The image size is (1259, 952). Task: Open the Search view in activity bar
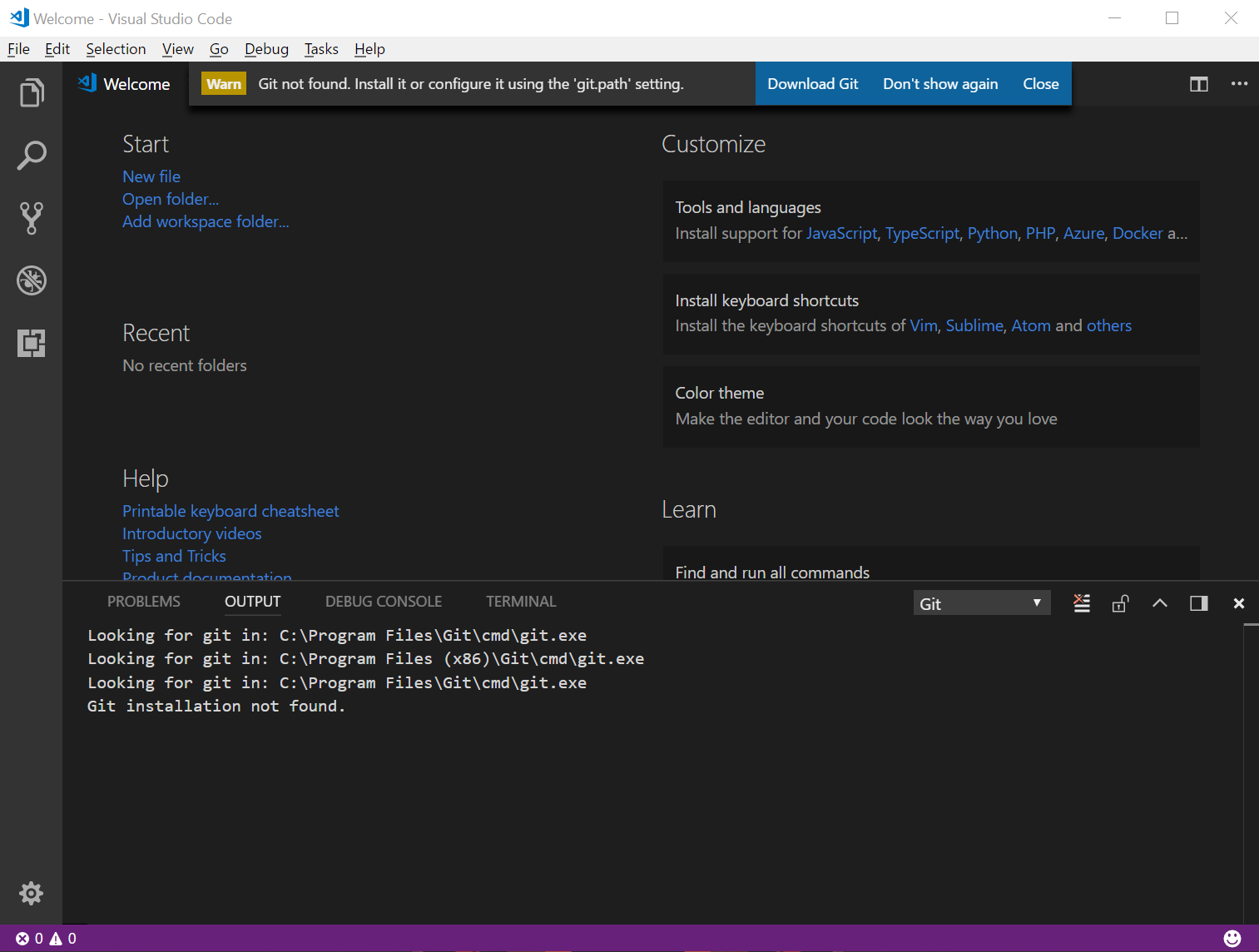pyautogui.click(x=32, y=155)
